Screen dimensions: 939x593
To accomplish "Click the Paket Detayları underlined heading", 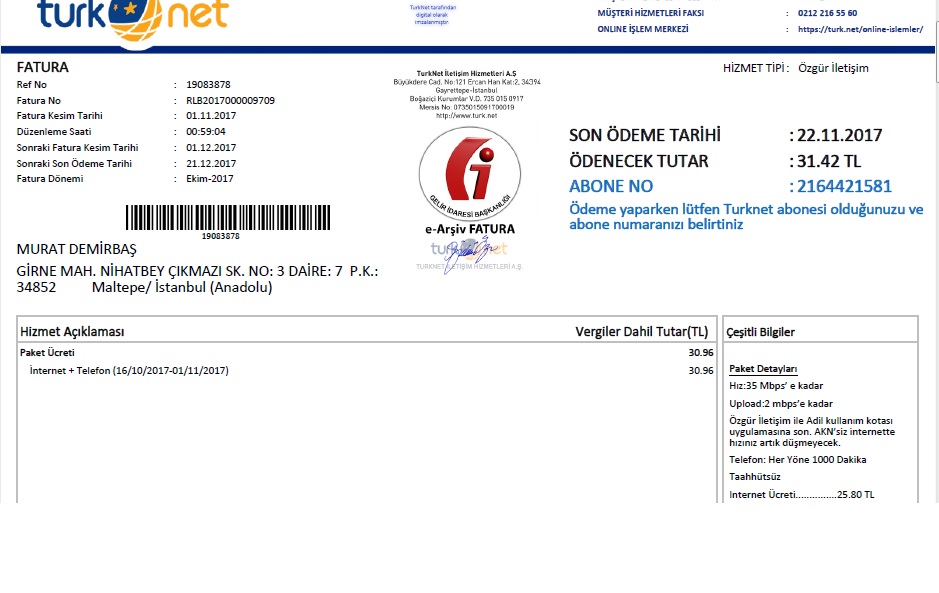I will pyautogui.click(x=763, y=369).
